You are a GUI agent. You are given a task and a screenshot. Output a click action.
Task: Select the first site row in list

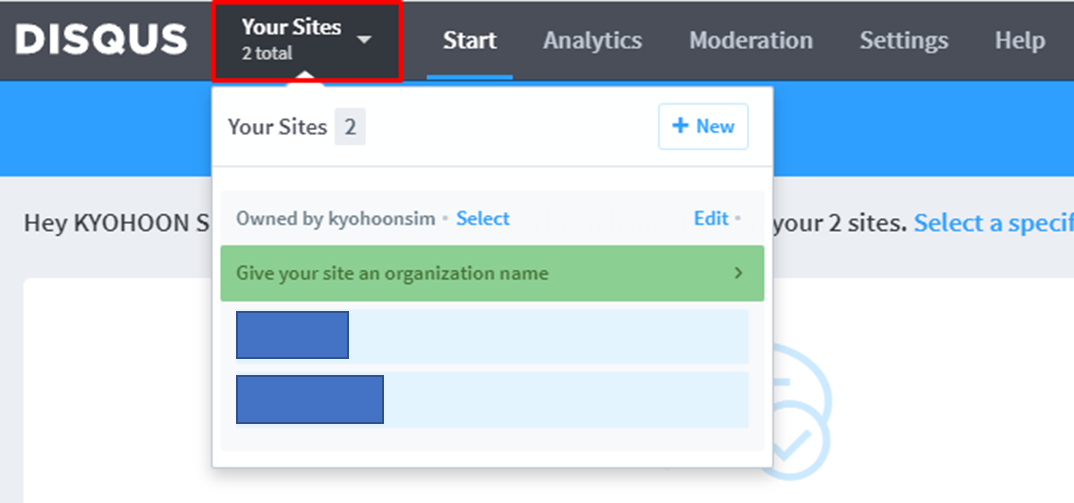tap(492, 336)
